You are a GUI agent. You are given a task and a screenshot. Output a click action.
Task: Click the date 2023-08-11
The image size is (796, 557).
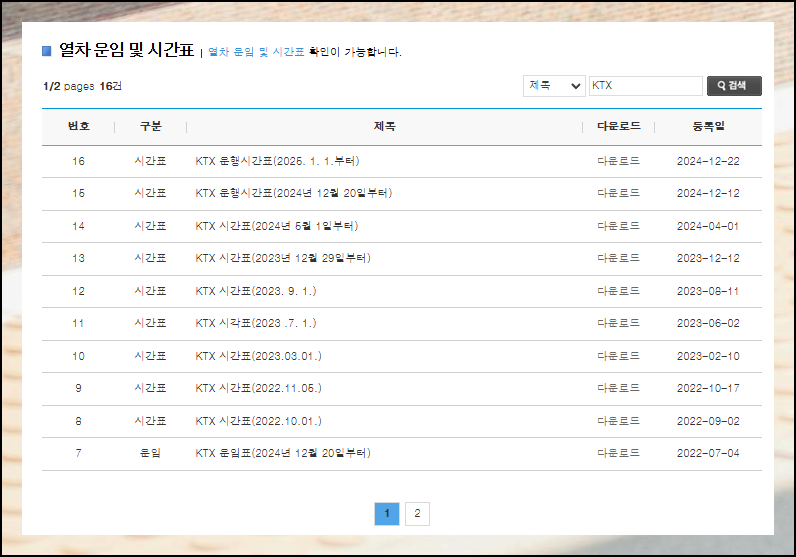coord(708,291)
